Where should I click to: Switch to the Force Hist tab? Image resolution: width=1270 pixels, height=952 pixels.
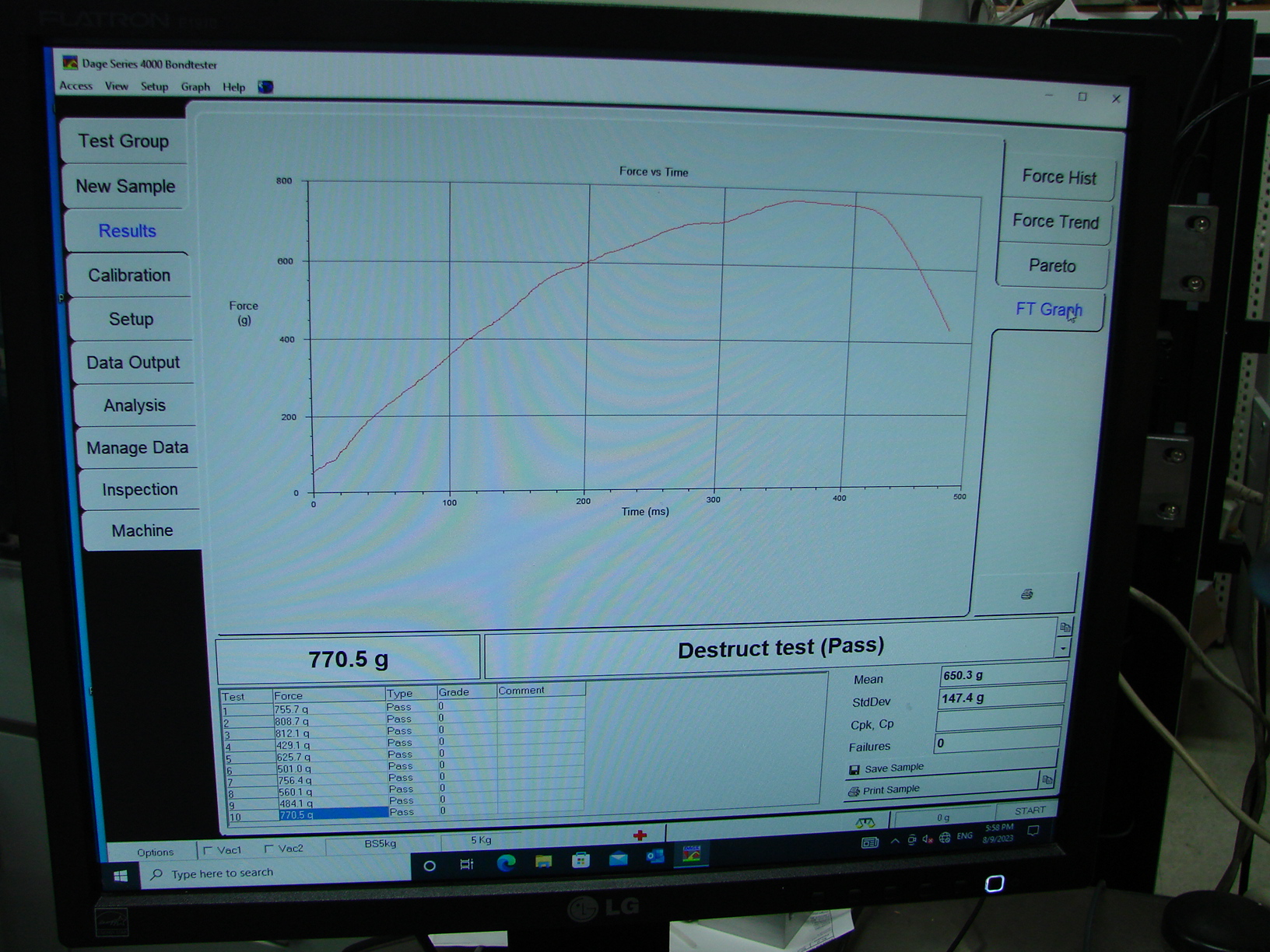click(1058, 177)
